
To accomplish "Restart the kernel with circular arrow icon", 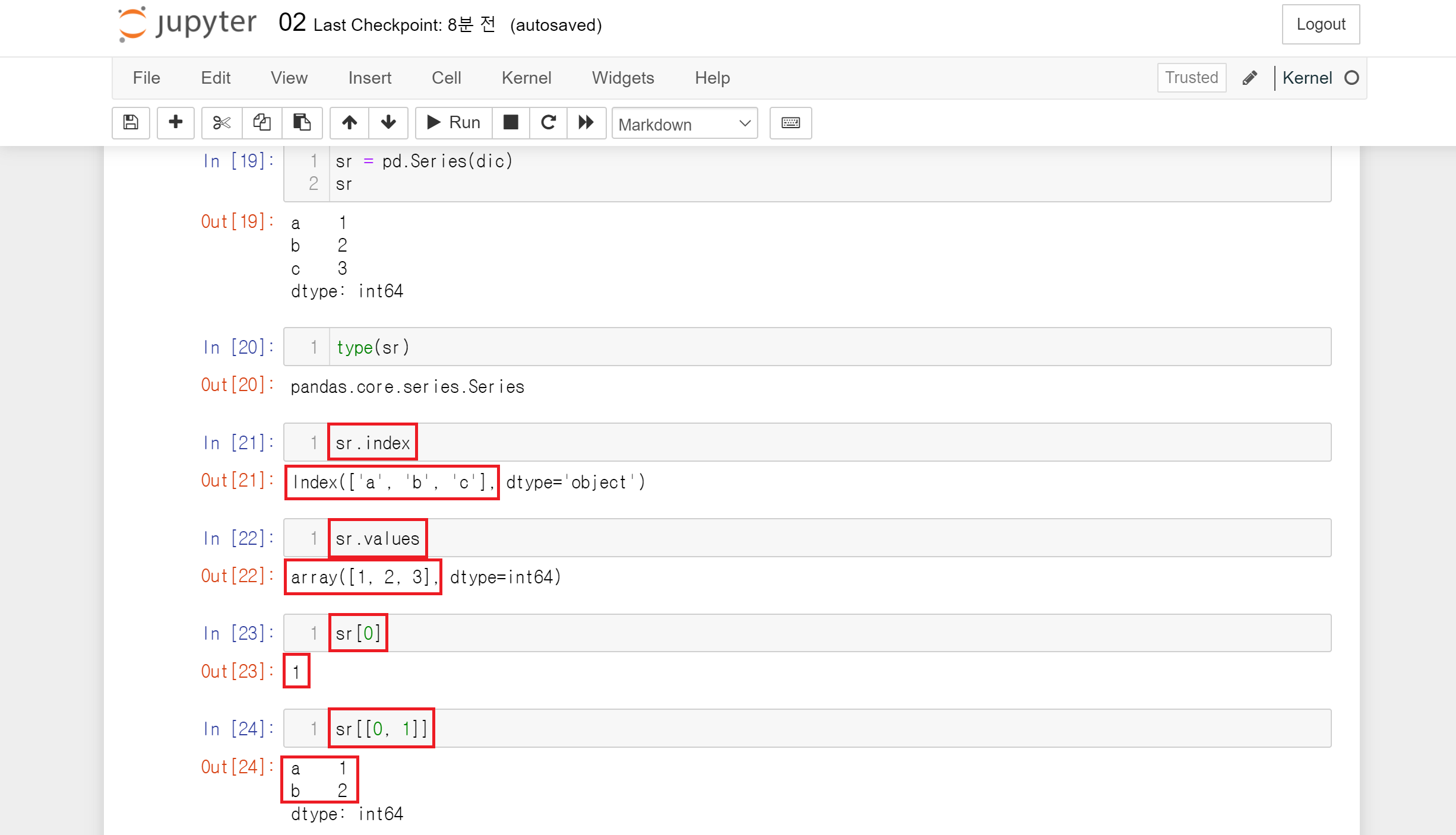I will (548, 123).
